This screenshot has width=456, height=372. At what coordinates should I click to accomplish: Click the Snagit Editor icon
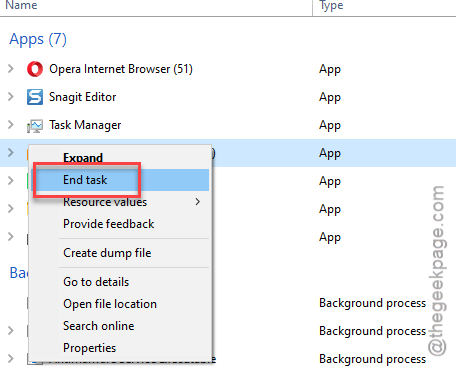click(x=35, y=97)
